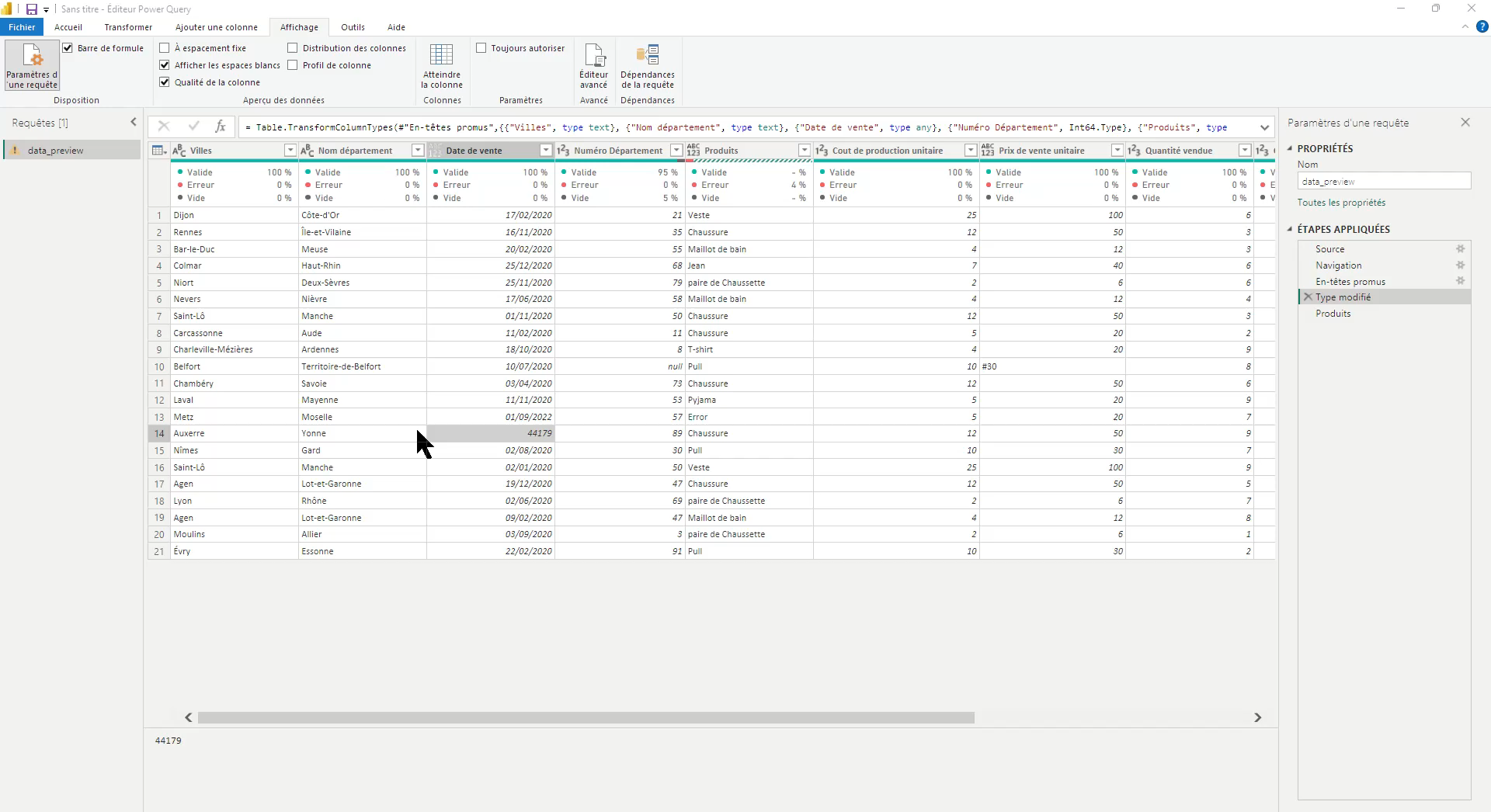The height and width of the screenshot is (812, 1491).
Task: Close the query settings pane
Action: tap(1465, 123)
